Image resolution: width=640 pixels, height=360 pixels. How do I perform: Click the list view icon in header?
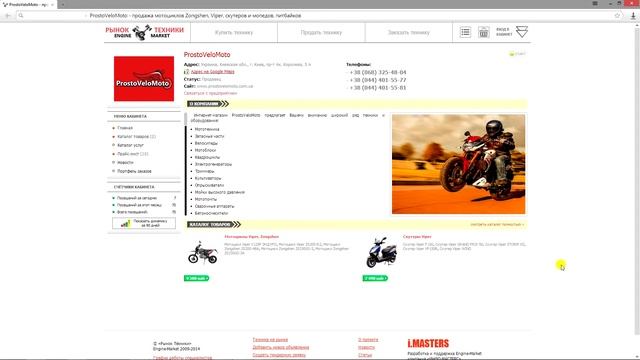click(x=465, y=32)
